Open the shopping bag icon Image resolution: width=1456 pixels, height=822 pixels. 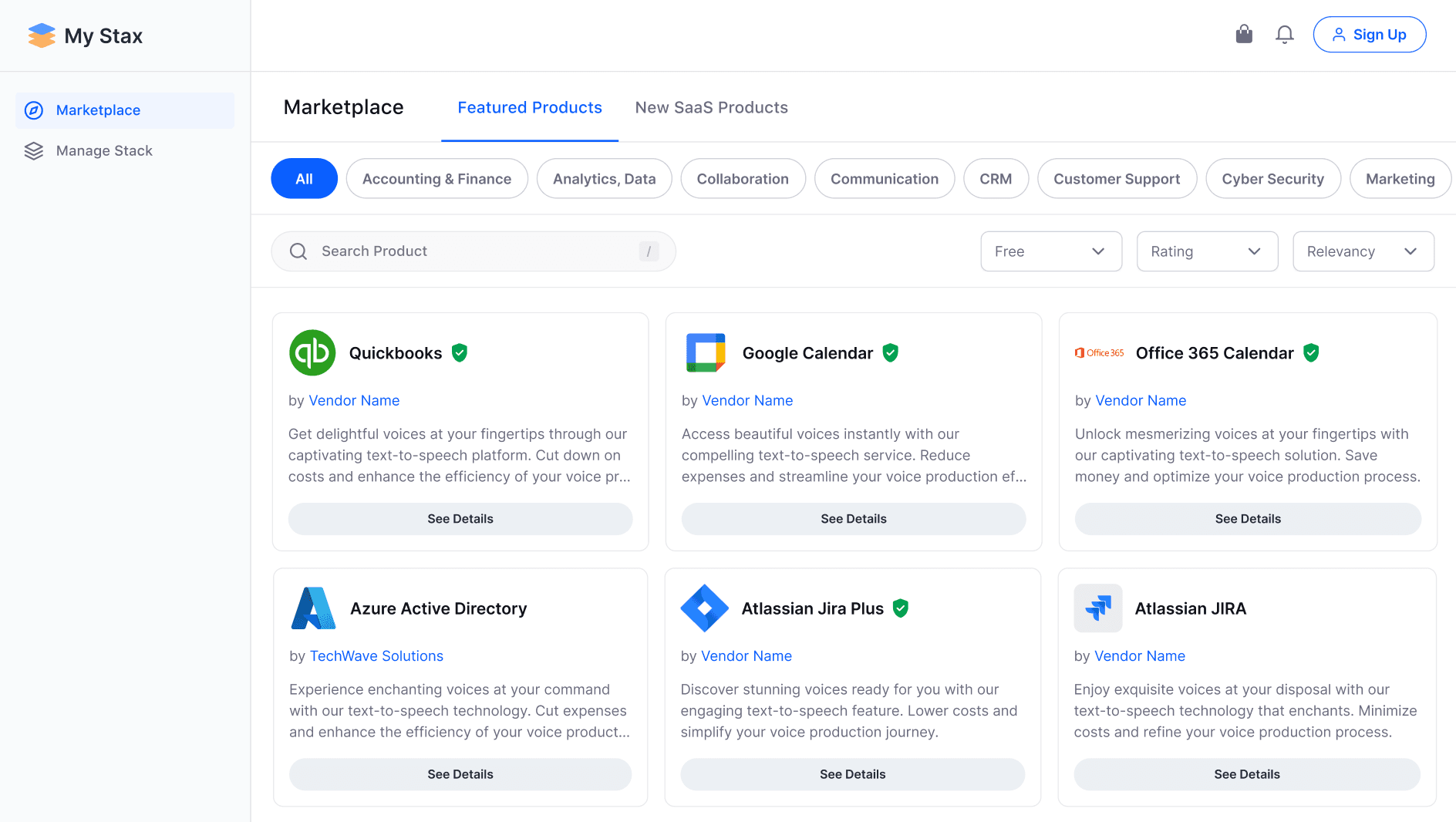[x=1244, y=34]
